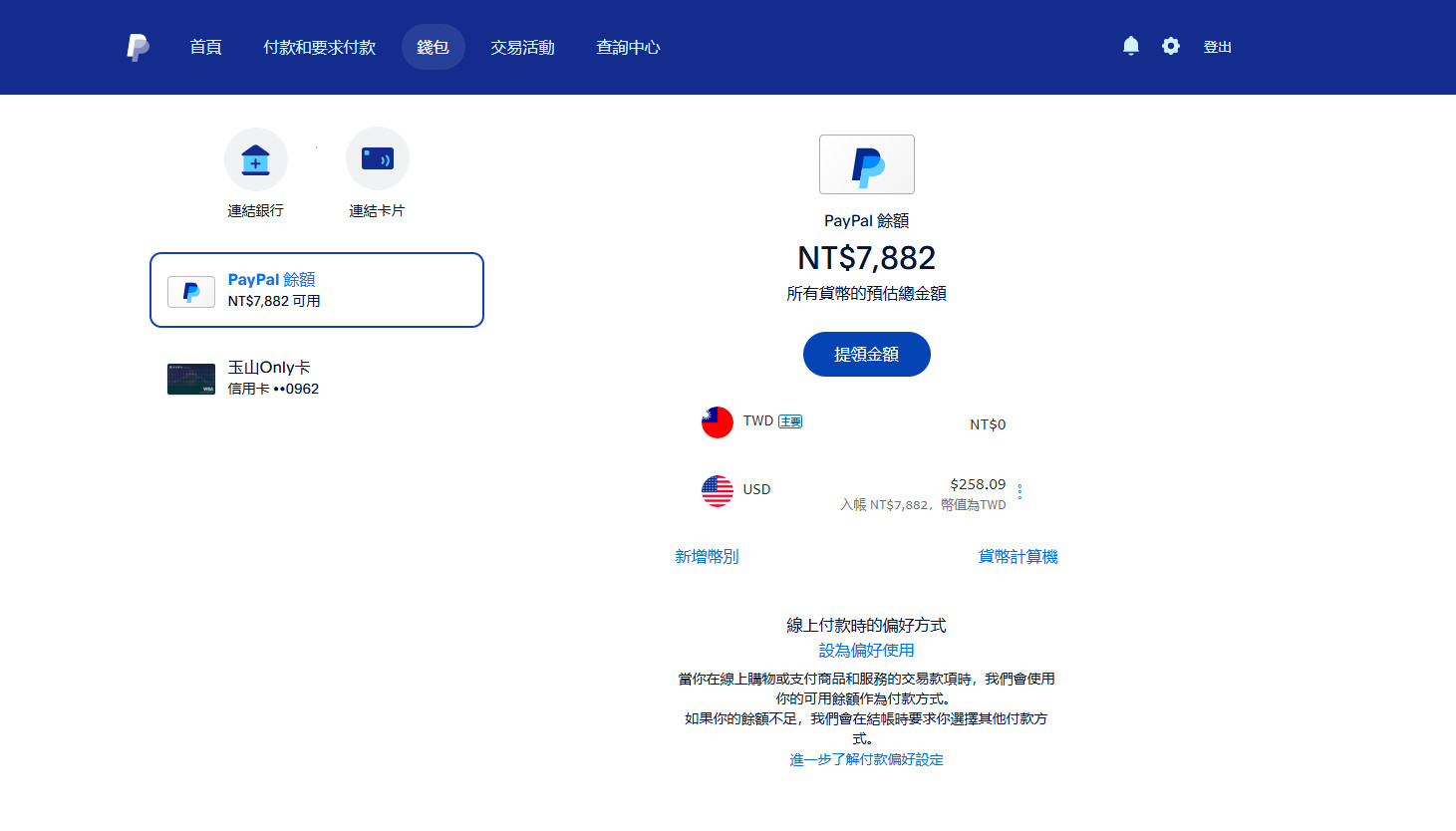
Task: Click the Taiwan flag TWD icon
Action: click(x=717, y=422)
